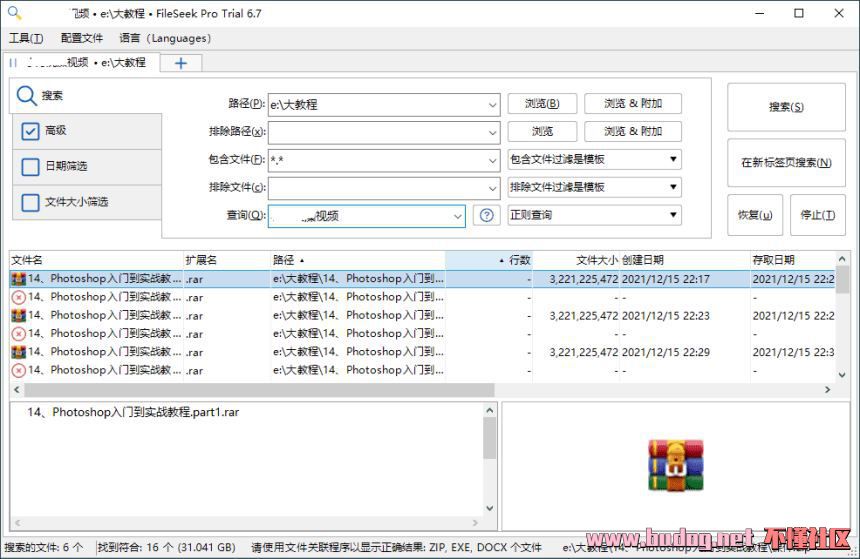Click 浏览 & 附加 button next to 路径
The width and height of the screenshot is (860, 559).
click(x=633, y=103)
